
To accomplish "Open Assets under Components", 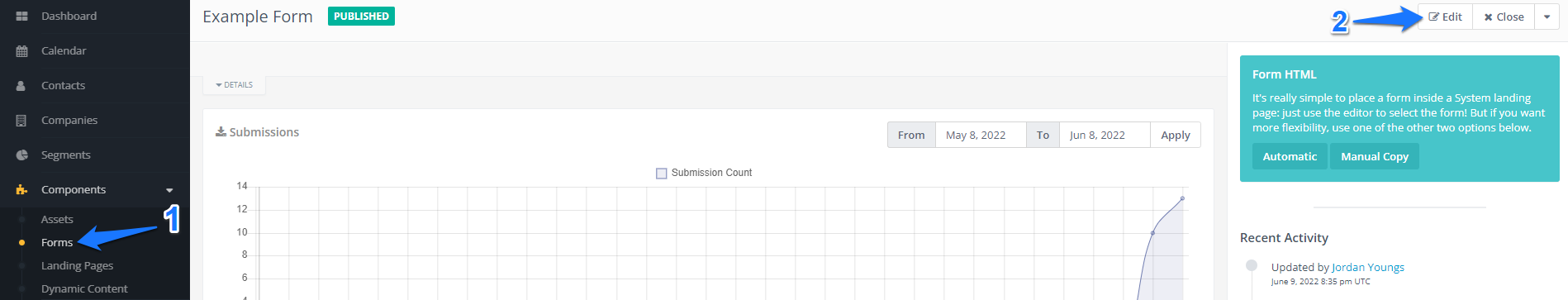I will click(x=57, y=219).
